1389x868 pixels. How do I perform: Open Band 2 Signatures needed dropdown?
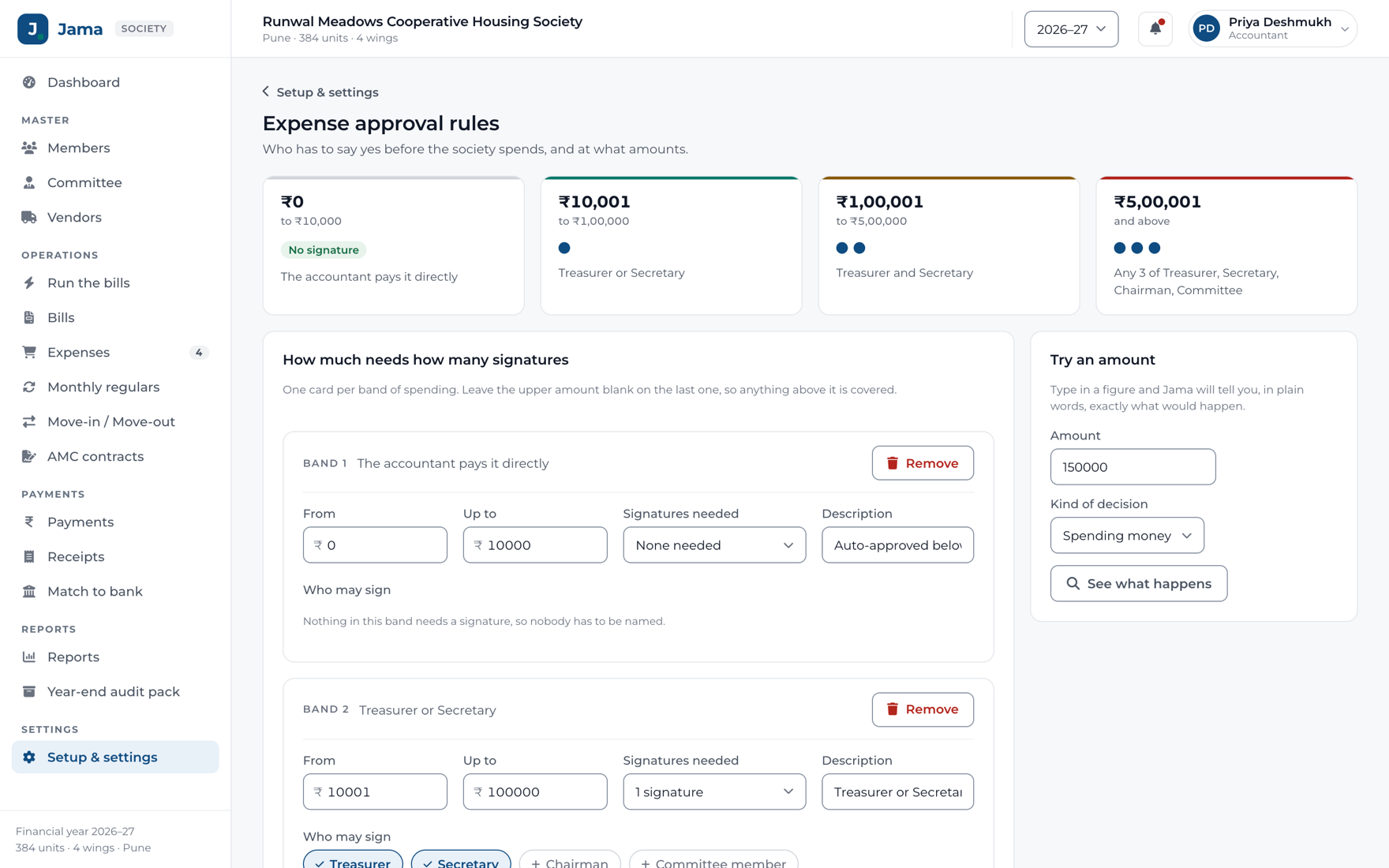point(714,791)
